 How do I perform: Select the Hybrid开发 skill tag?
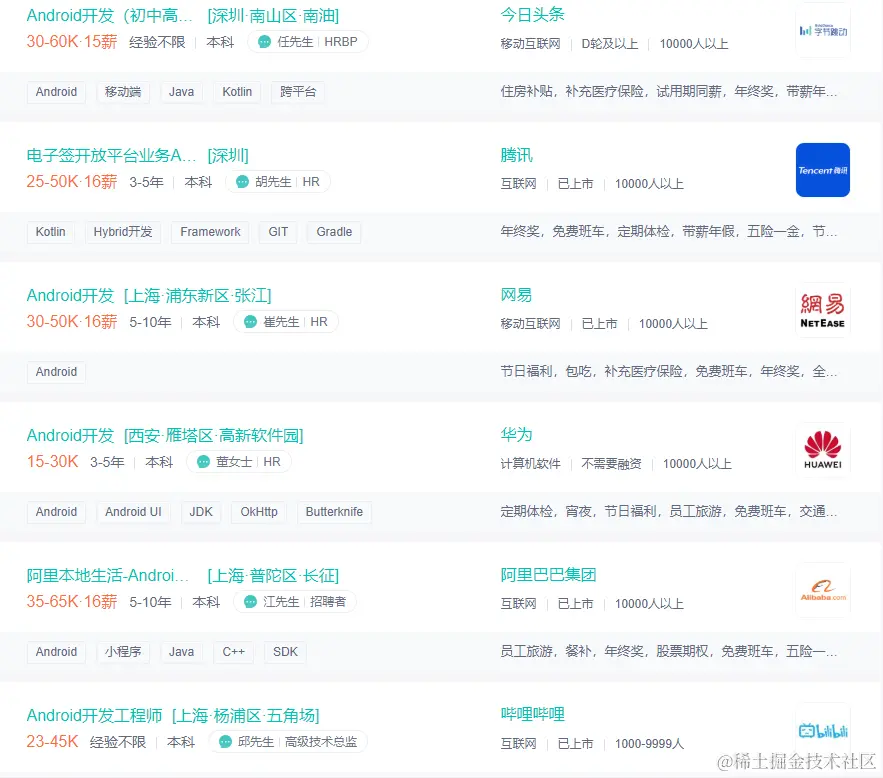click(123, 232)
